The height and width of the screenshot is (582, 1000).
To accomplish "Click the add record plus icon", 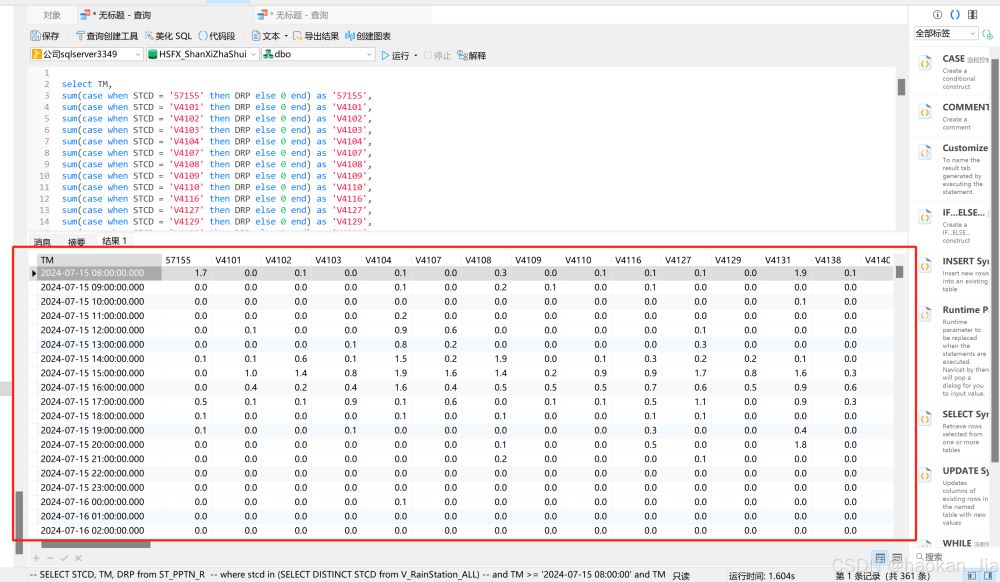I will (x=36, y=558).
